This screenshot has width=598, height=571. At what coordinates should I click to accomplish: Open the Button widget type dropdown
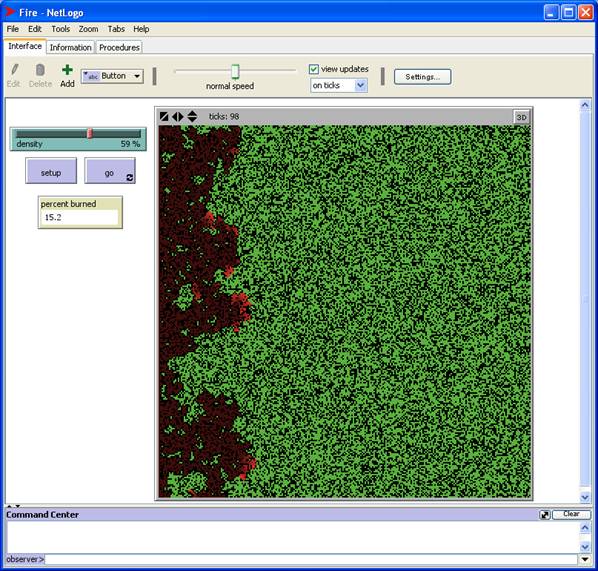(113, 76)
